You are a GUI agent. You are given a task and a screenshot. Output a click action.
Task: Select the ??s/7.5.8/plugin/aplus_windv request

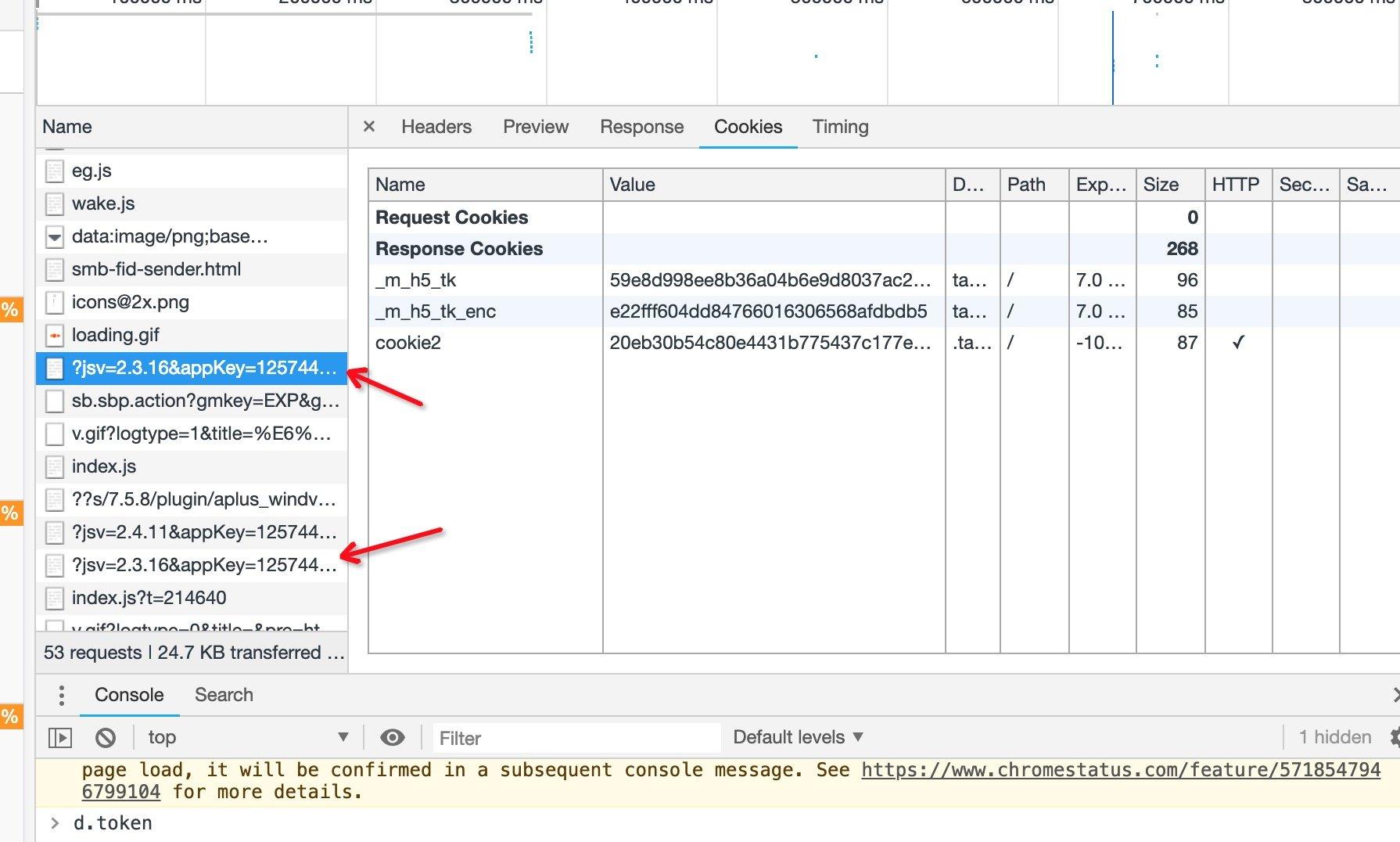(192, 499)
